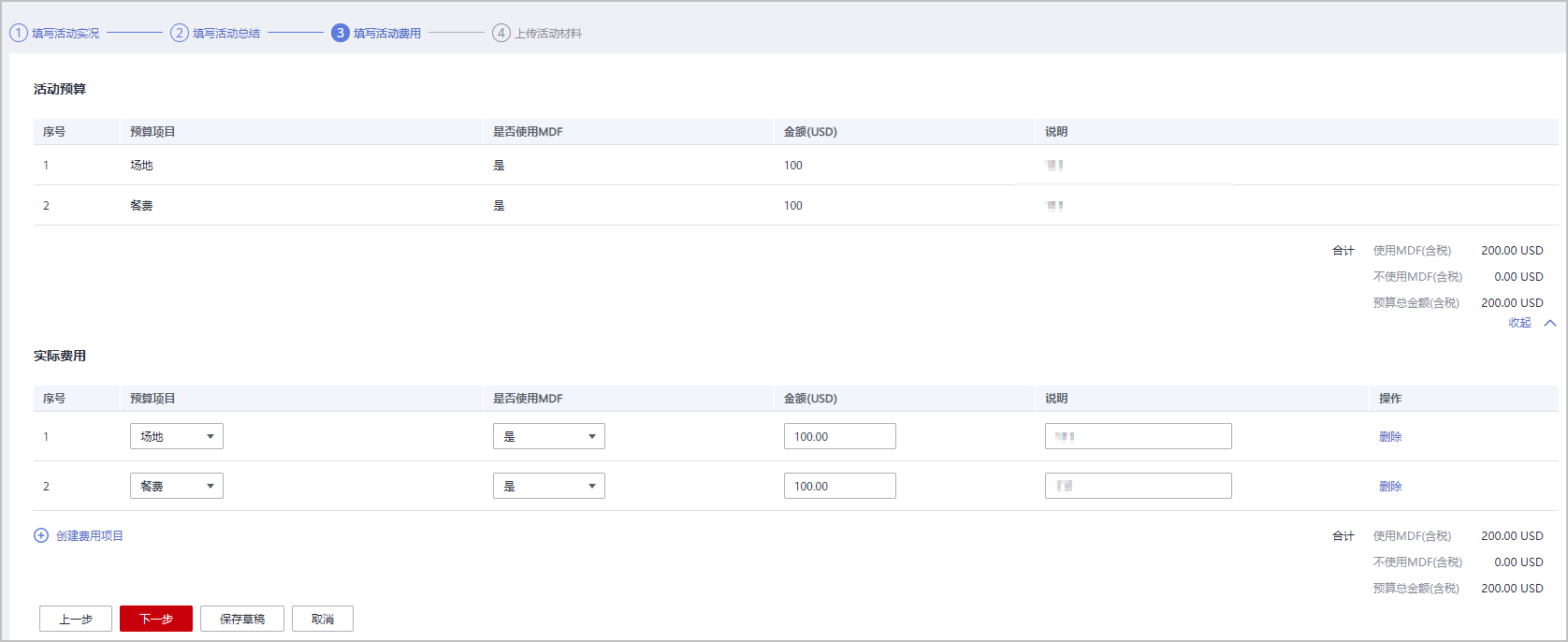Click the step 1 circle icon

[19, 33]
